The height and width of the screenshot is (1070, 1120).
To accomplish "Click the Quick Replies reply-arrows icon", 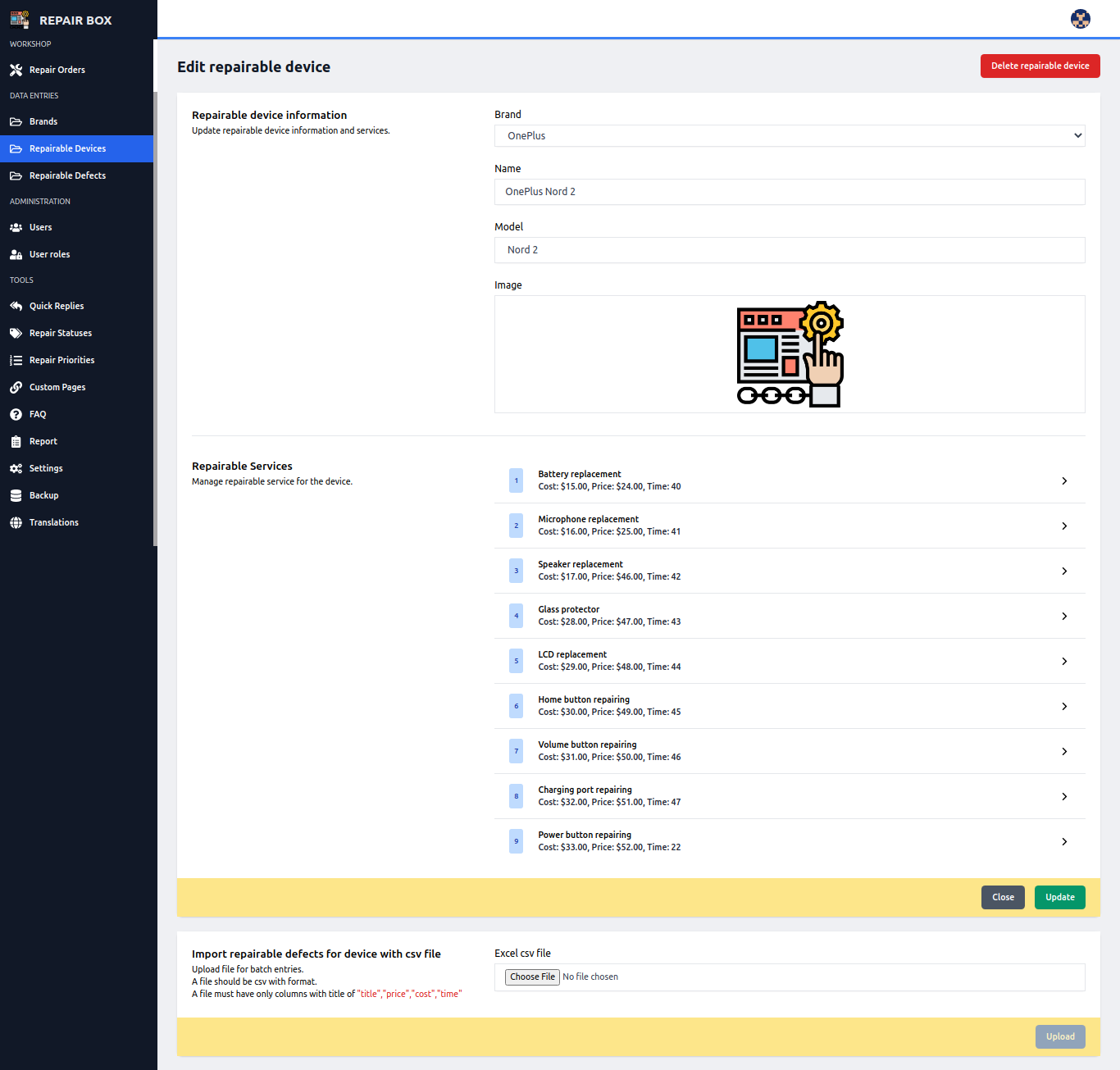I will (x=16, y=306).
